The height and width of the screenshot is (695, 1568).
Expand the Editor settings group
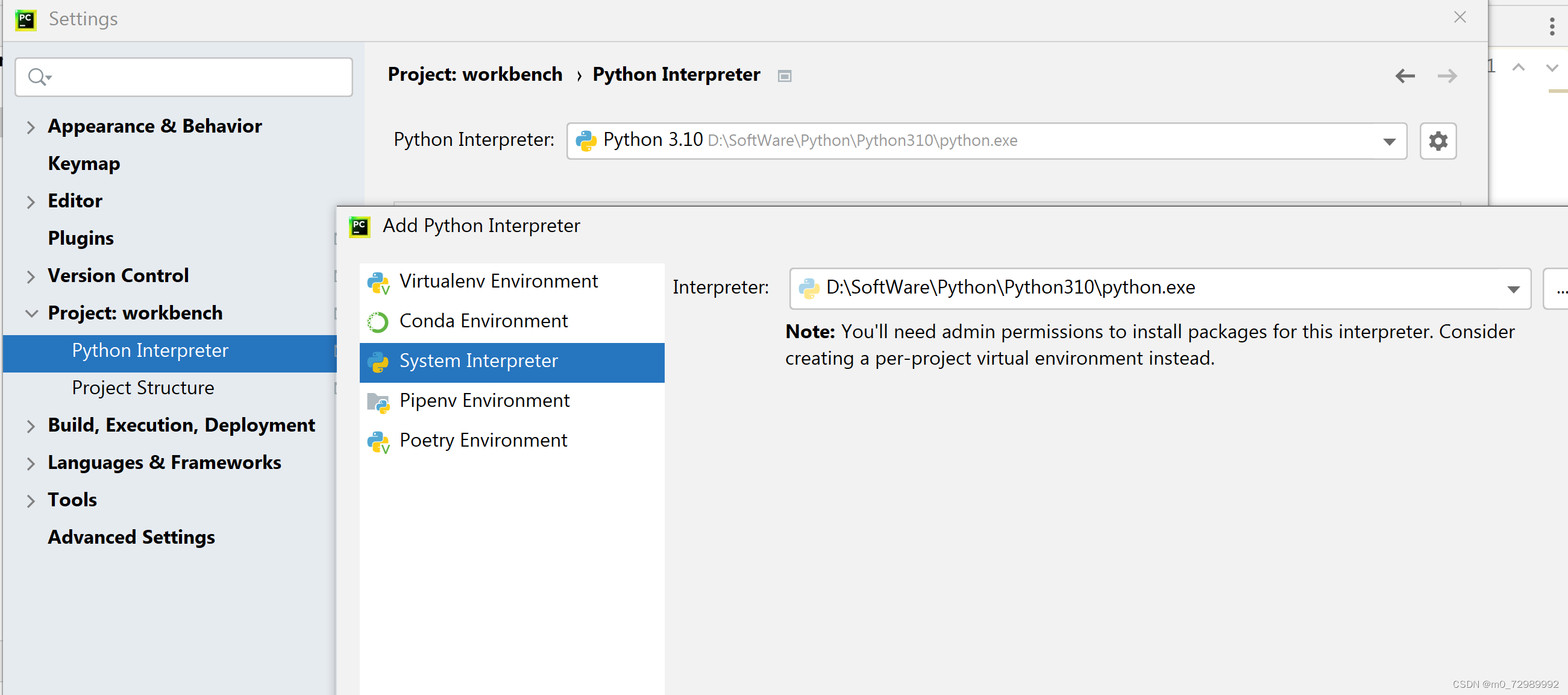pyautogui.click(x=31, y=201)
